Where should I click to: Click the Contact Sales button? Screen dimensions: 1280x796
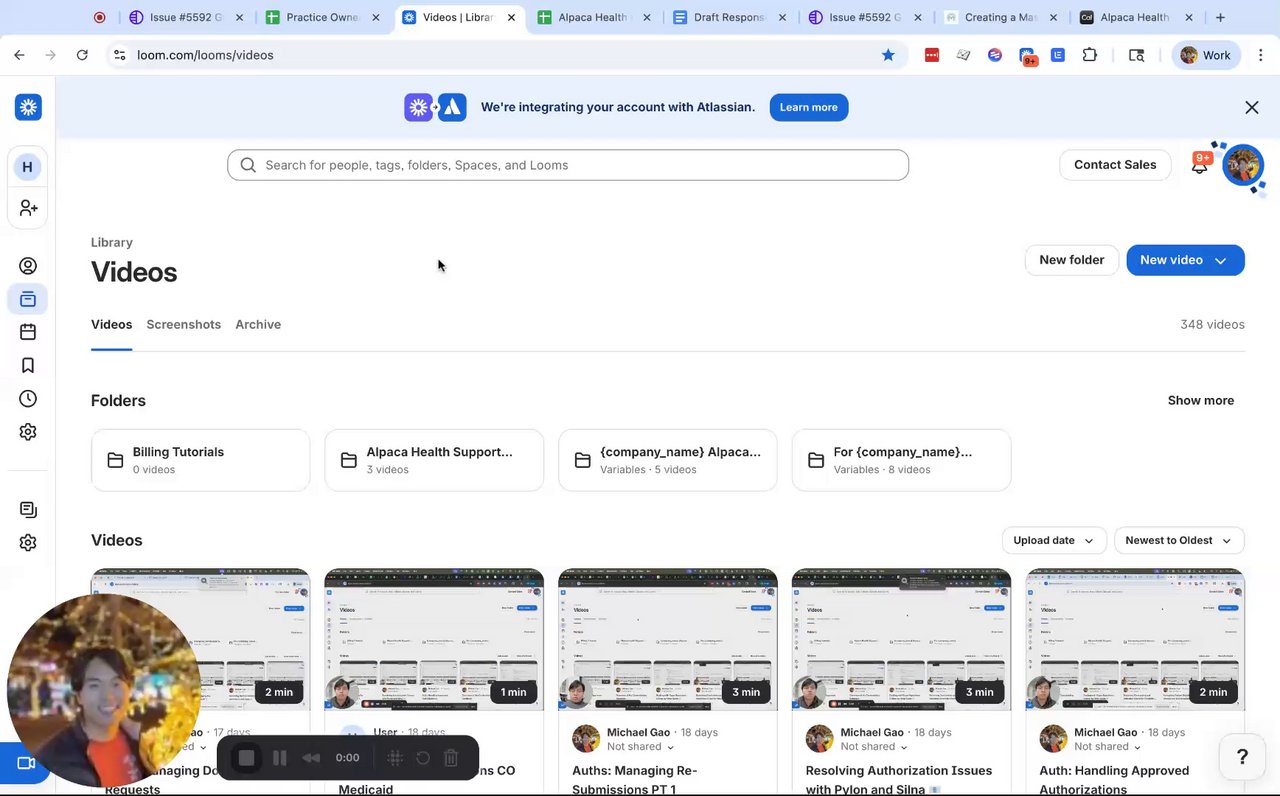pyautogui.click(x=1115, y=165)
